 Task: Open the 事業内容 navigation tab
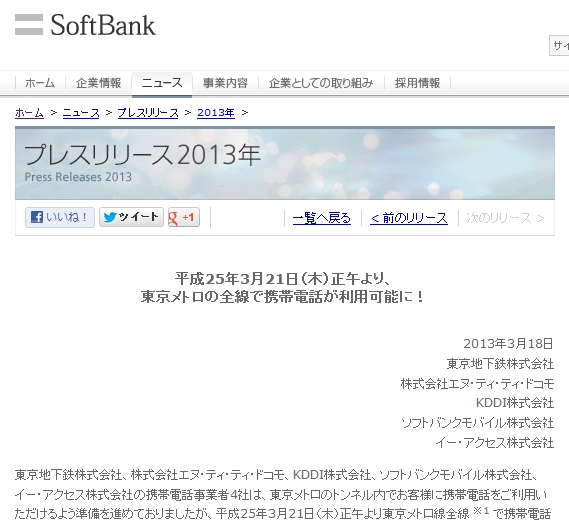225,83
